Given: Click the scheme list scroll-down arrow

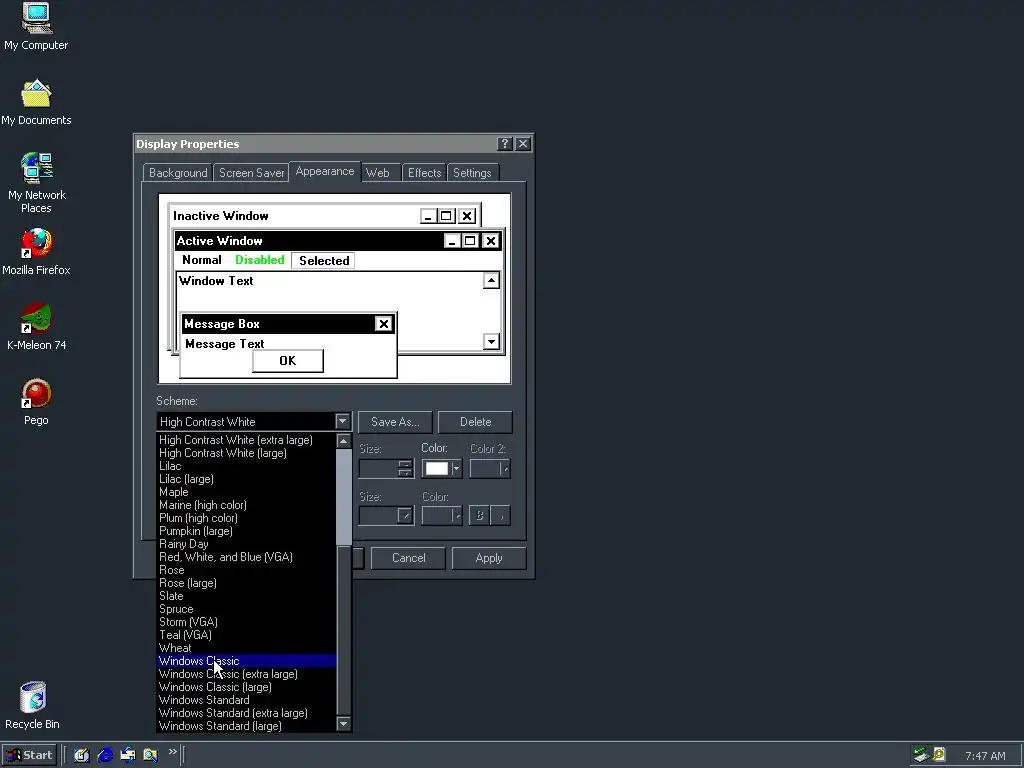Looking at the screenshot, I should (x=344, y=724).
